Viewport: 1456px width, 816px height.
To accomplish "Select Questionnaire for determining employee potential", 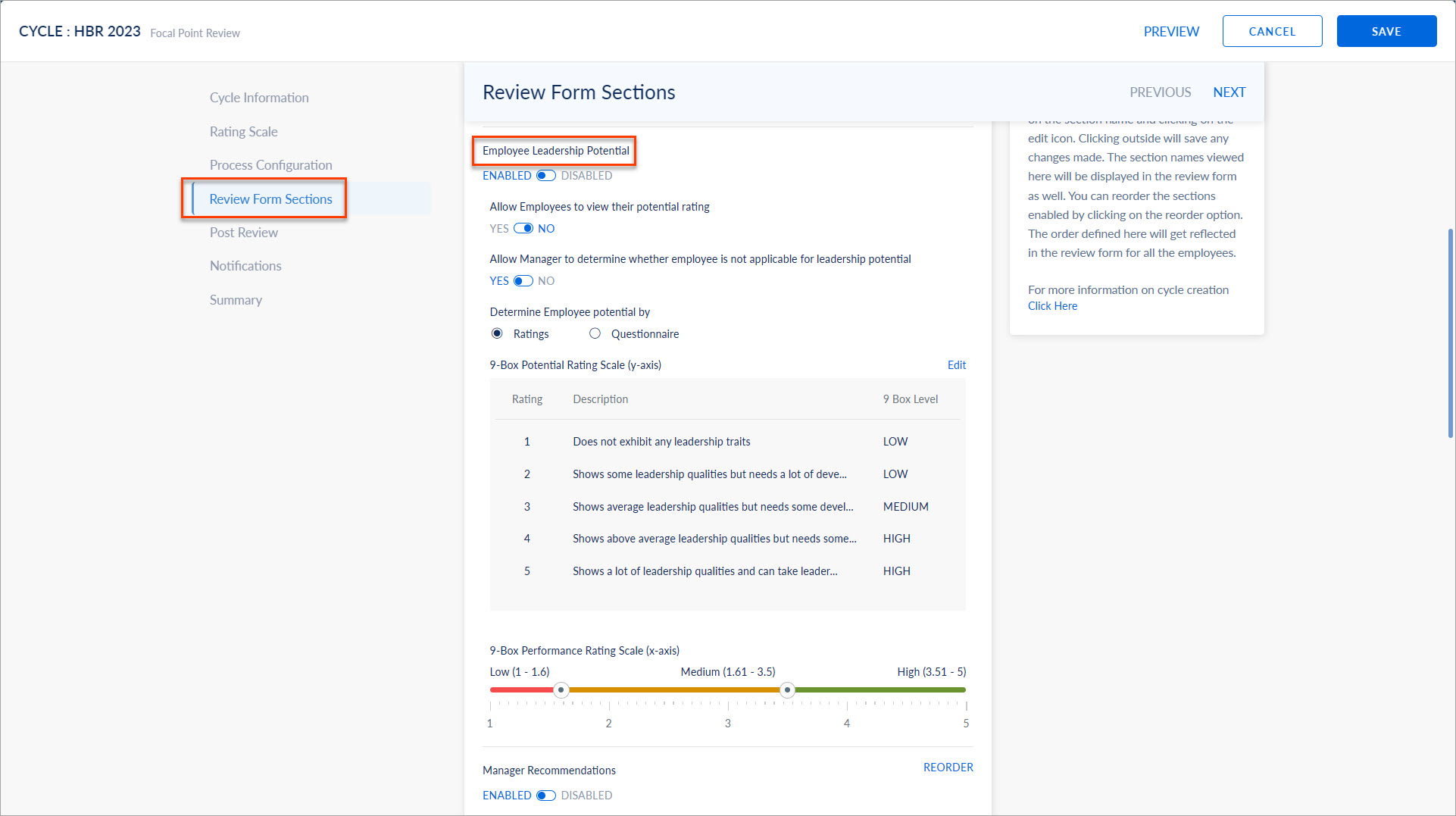I will (595, 333).
